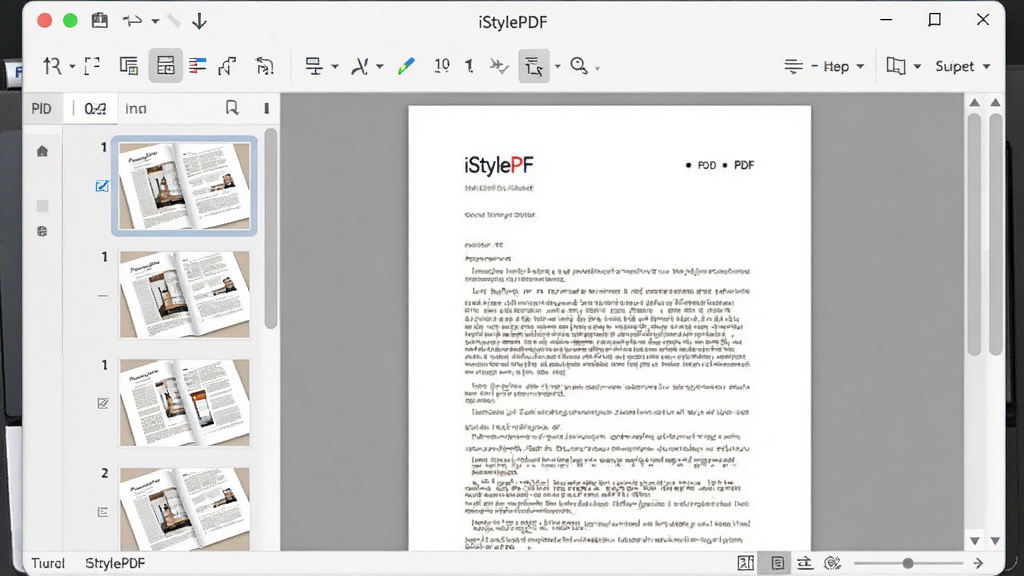Click the single 1 toolbar icon
Screen dimensions: 1024x576
click(x=469, y=66)
